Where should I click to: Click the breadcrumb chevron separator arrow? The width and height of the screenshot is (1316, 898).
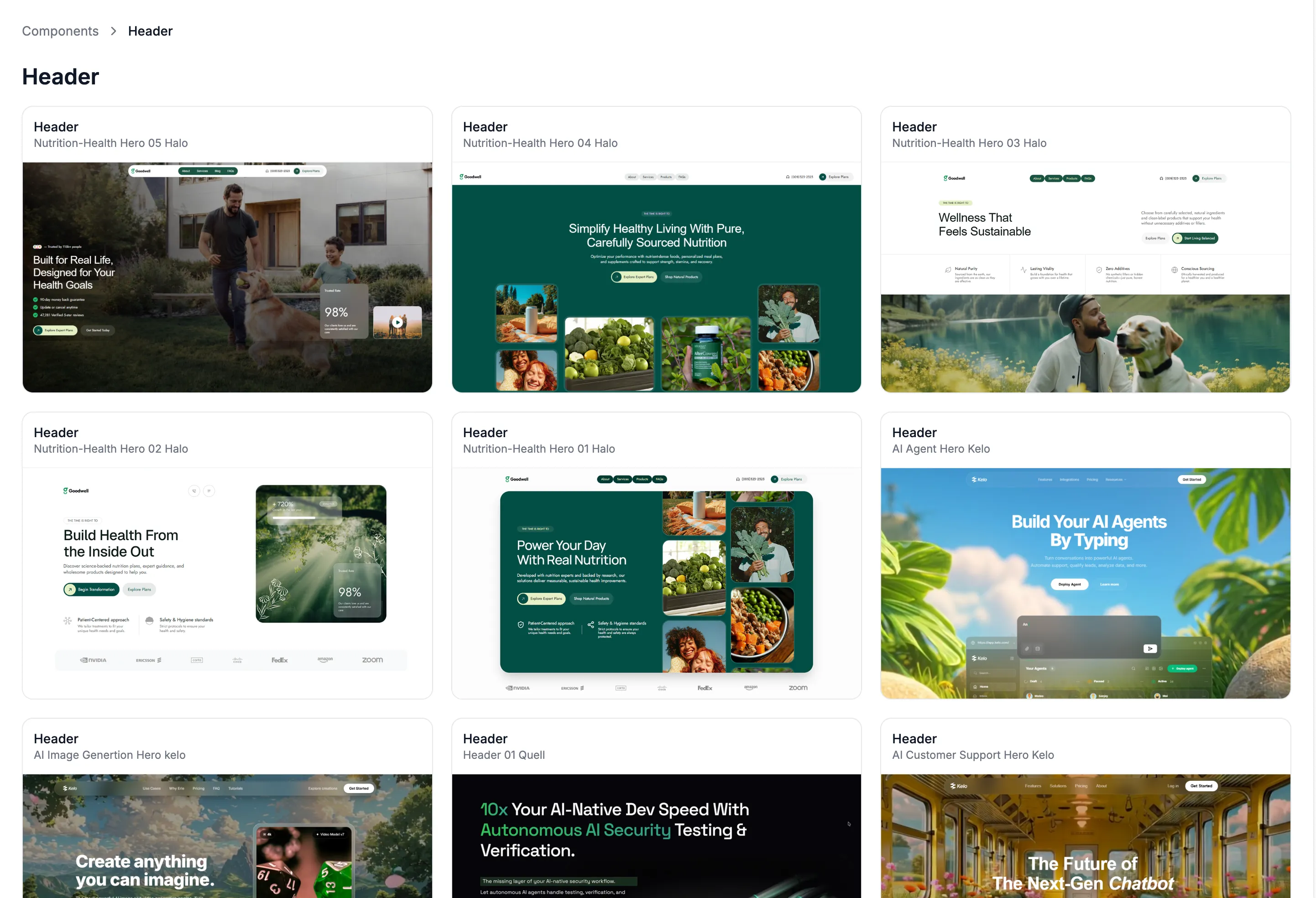[x=113, y=31]
